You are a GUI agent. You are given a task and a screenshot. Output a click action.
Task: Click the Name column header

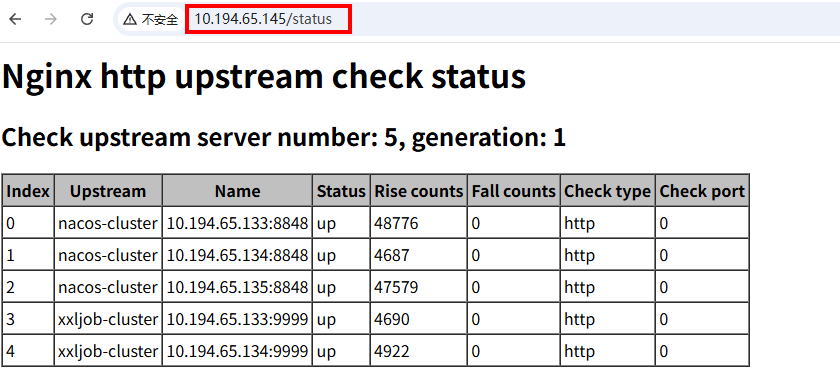[237, 191]
